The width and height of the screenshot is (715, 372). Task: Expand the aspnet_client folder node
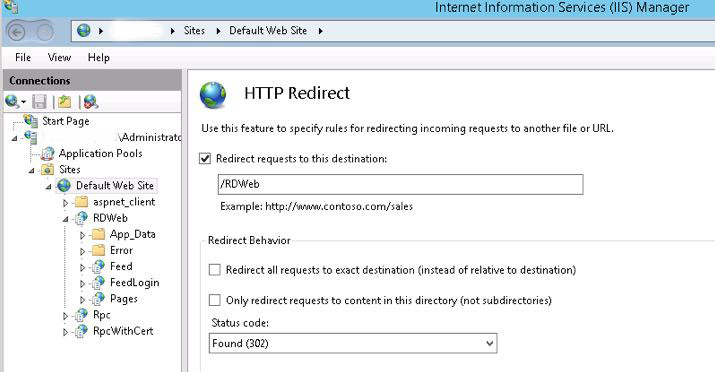click(x=65, y=202)
